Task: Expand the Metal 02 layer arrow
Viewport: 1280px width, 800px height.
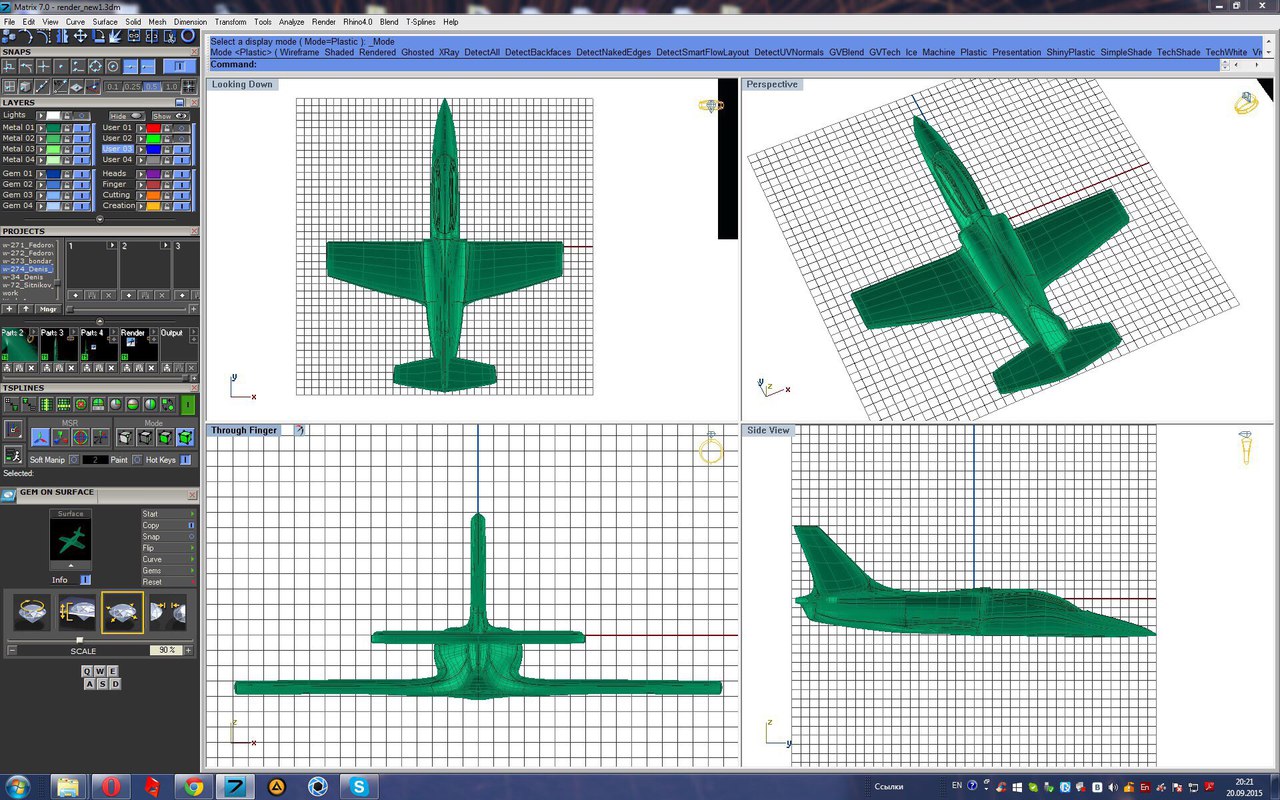Action: (x=41, y=139)
